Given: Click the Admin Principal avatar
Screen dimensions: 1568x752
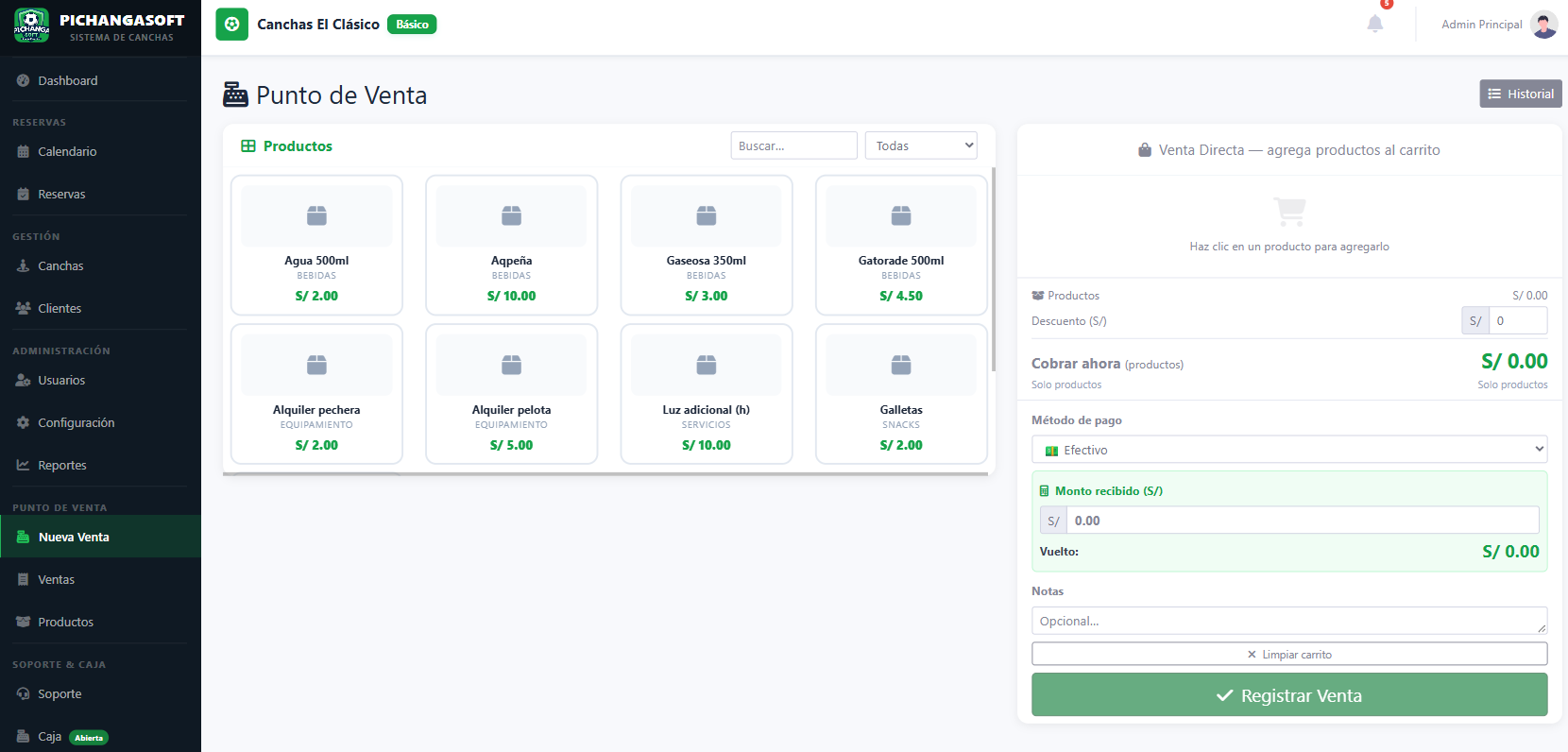Looking at the screenshot, I should pos(1544,25).
